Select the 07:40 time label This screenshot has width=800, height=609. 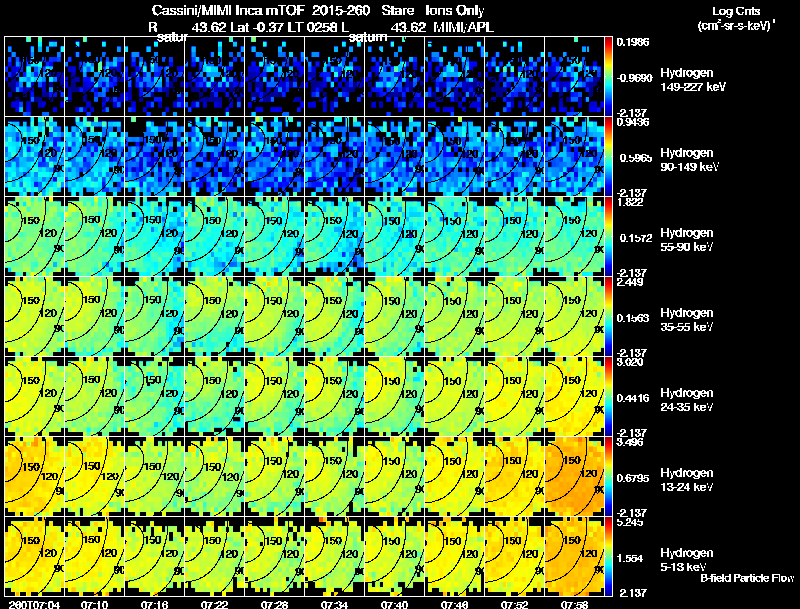394,604
